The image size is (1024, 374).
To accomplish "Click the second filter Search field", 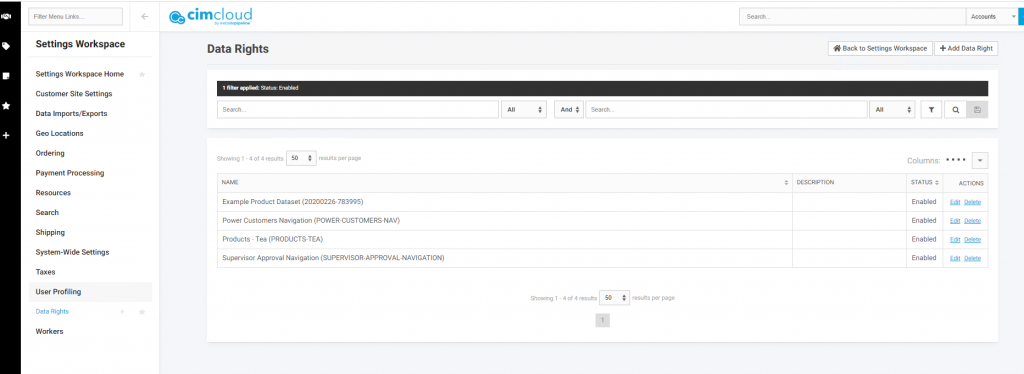I will (x=726, y=110).
